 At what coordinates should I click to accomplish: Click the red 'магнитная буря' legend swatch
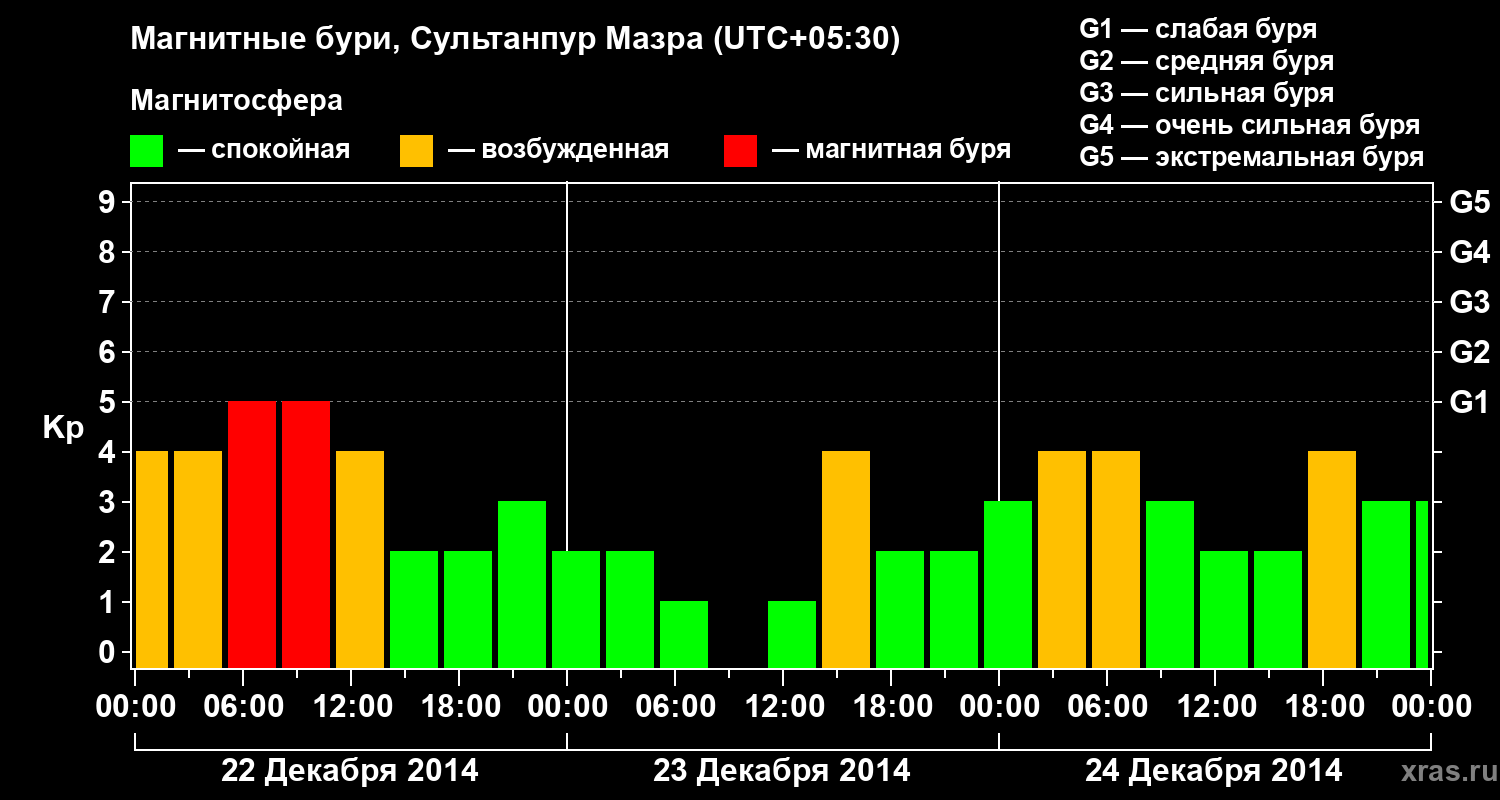741,151
